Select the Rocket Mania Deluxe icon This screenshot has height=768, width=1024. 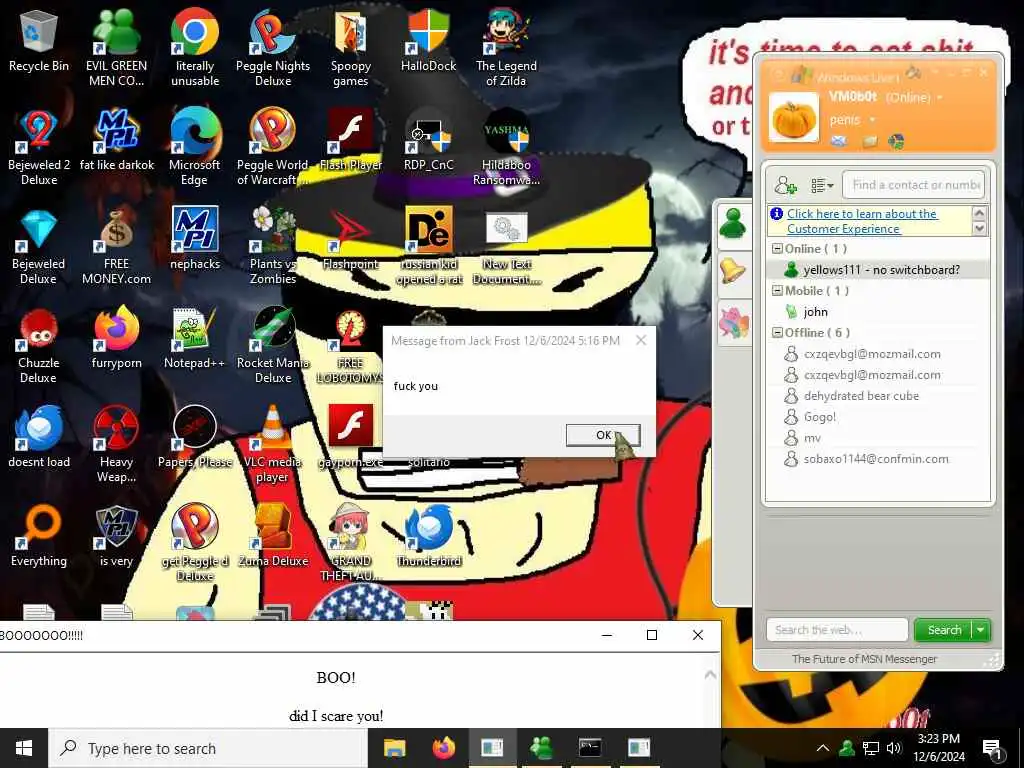273,346
